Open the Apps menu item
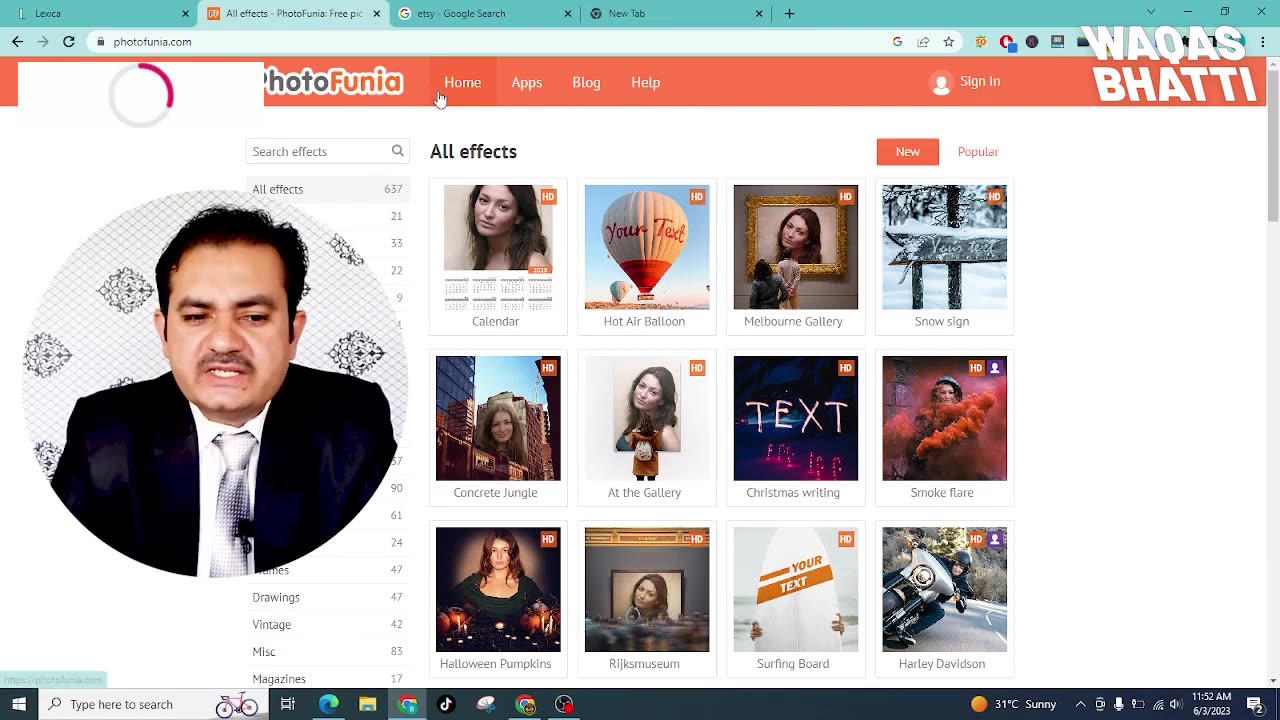1280x720 pixels. tap(526, 83)
